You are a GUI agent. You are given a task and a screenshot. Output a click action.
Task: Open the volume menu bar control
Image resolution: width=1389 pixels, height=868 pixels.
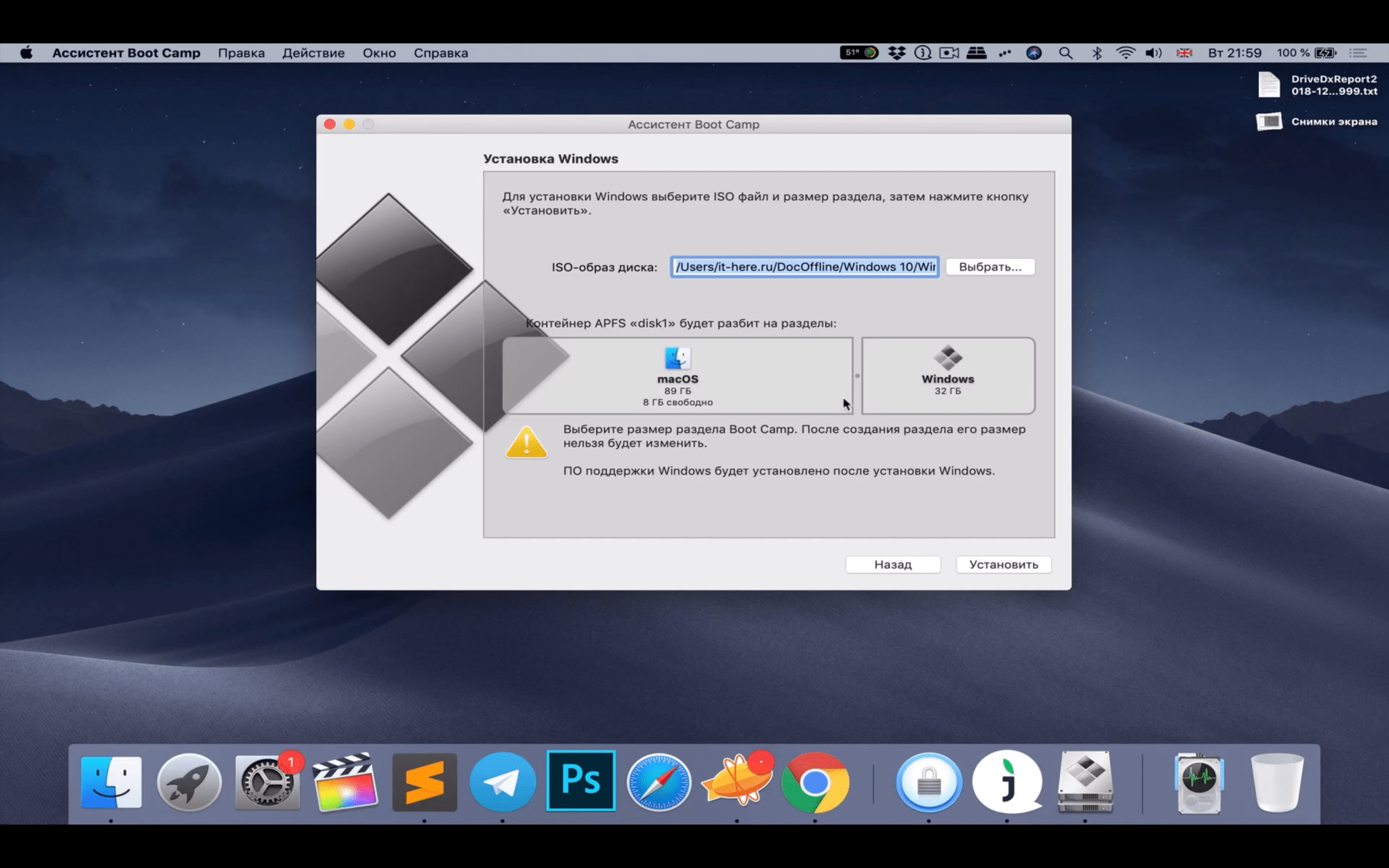[1154, 53]
